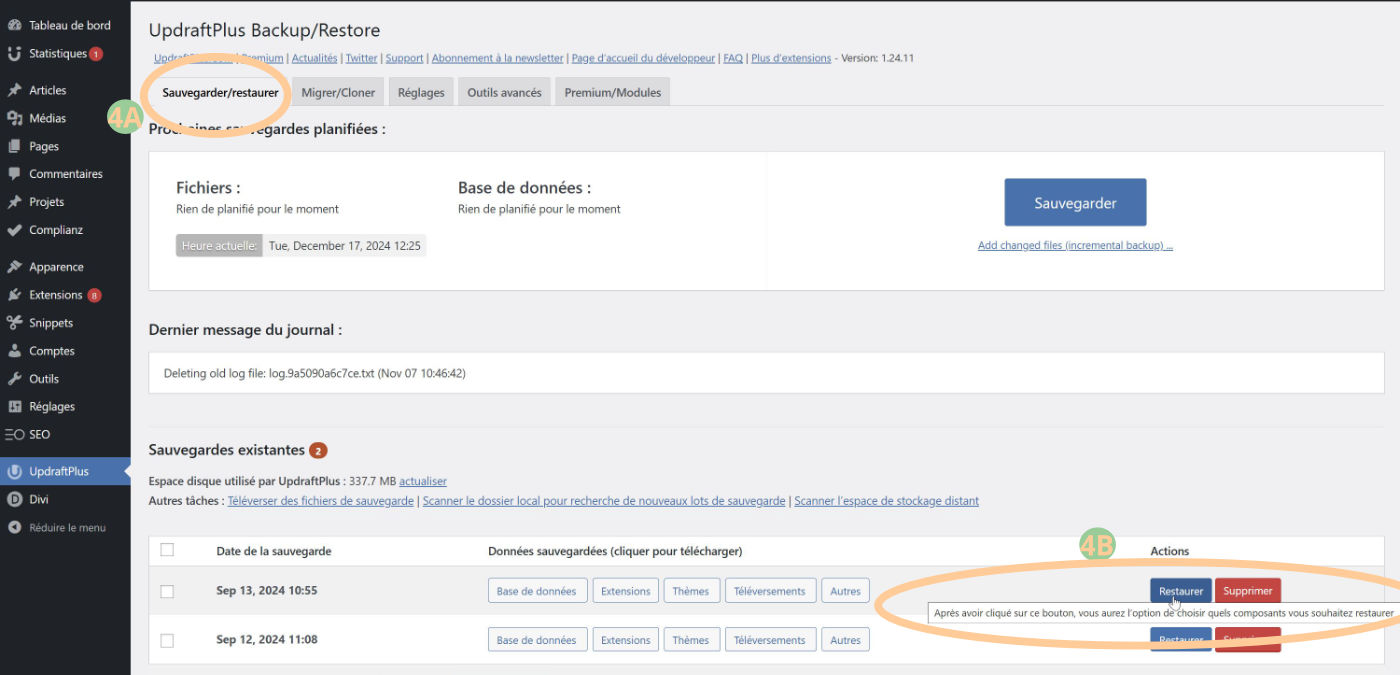
Task: Open the Réglages tab
Action: [x=421, y=92]
